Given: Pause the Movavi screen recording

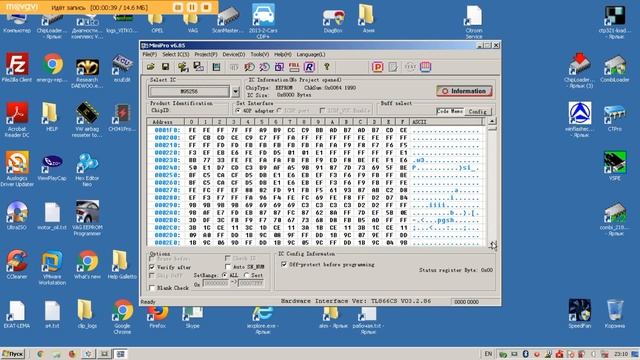Looking at the screenshot, I should pyautogui.click(x=192, y=7).
